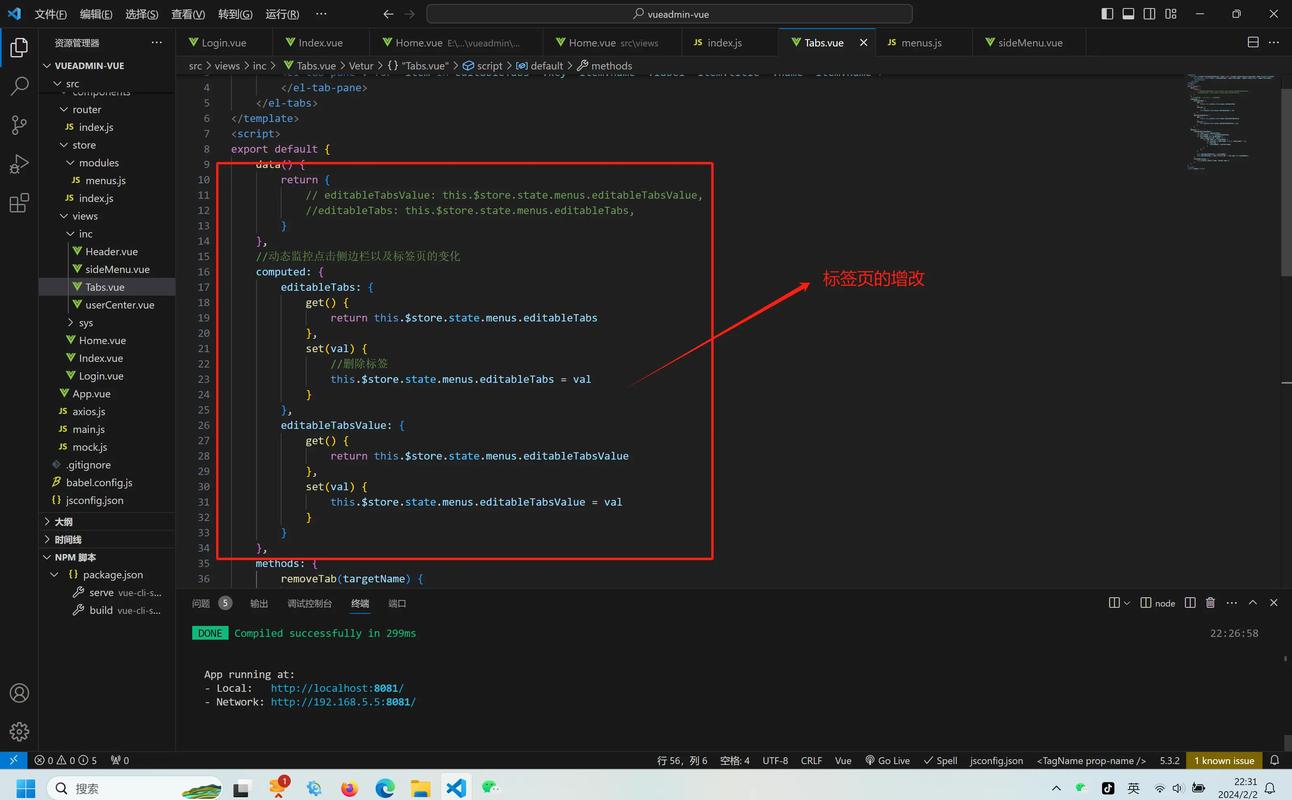
Task: Toggle the bottom panel layout button
Action: pyautogui.click(x=1128, y=14)
